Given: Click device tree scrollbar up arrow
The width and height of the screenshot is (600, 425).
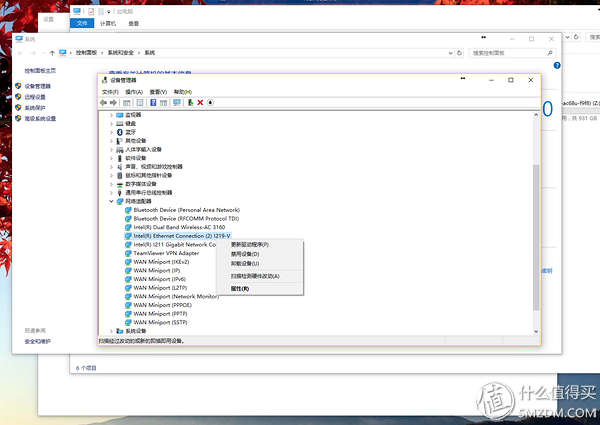Looking at the screenshot, I should (536, 115).
